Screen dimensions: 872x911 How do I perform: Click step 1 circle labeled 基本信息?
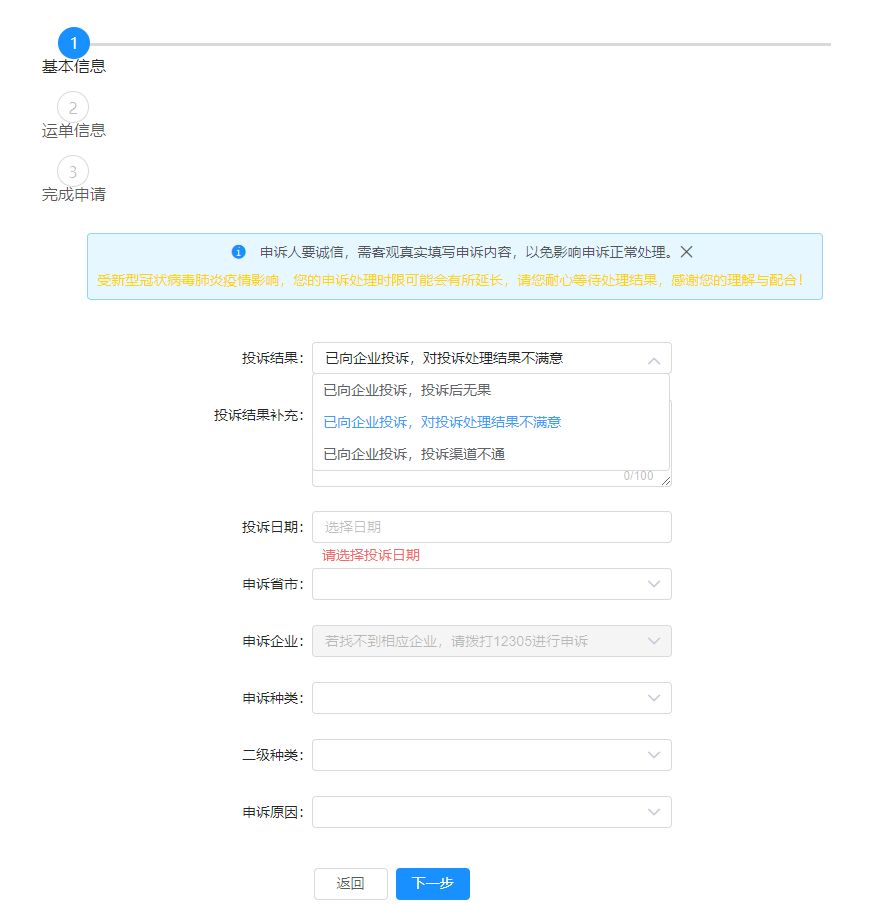click(72, 43)
